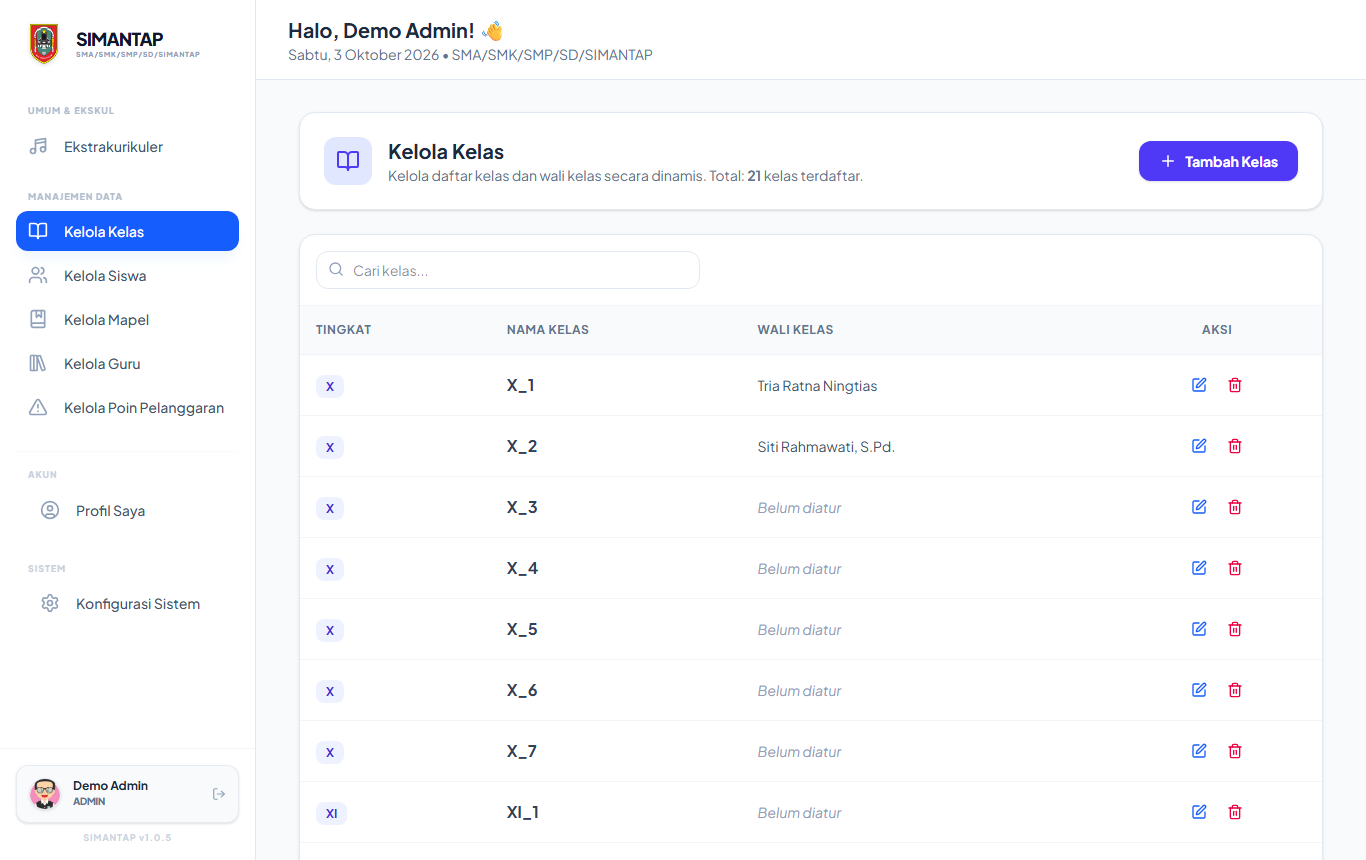Click Siti Rahmawati, S.Pd. in the table
1366x860 pixels.
point(826,447)
